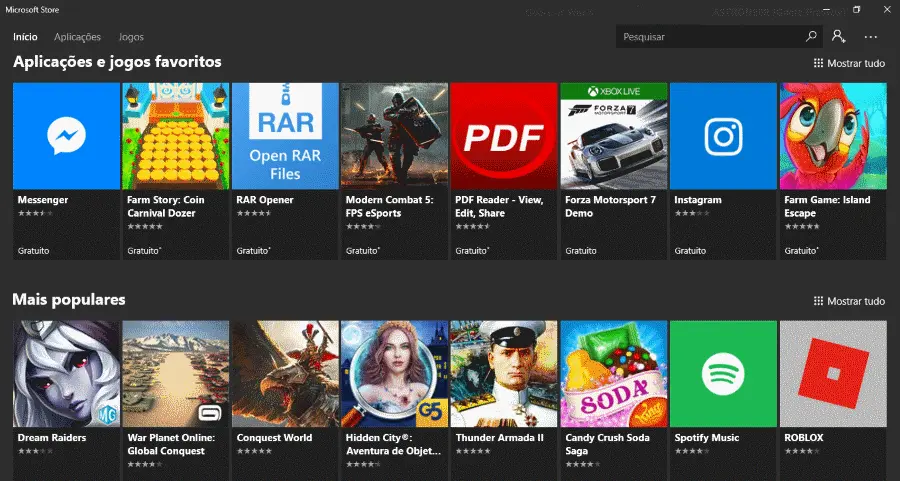This screenshot has width=900, height=481.
Task: Open the War Planet Online artwork
Action: coord(176,374)
